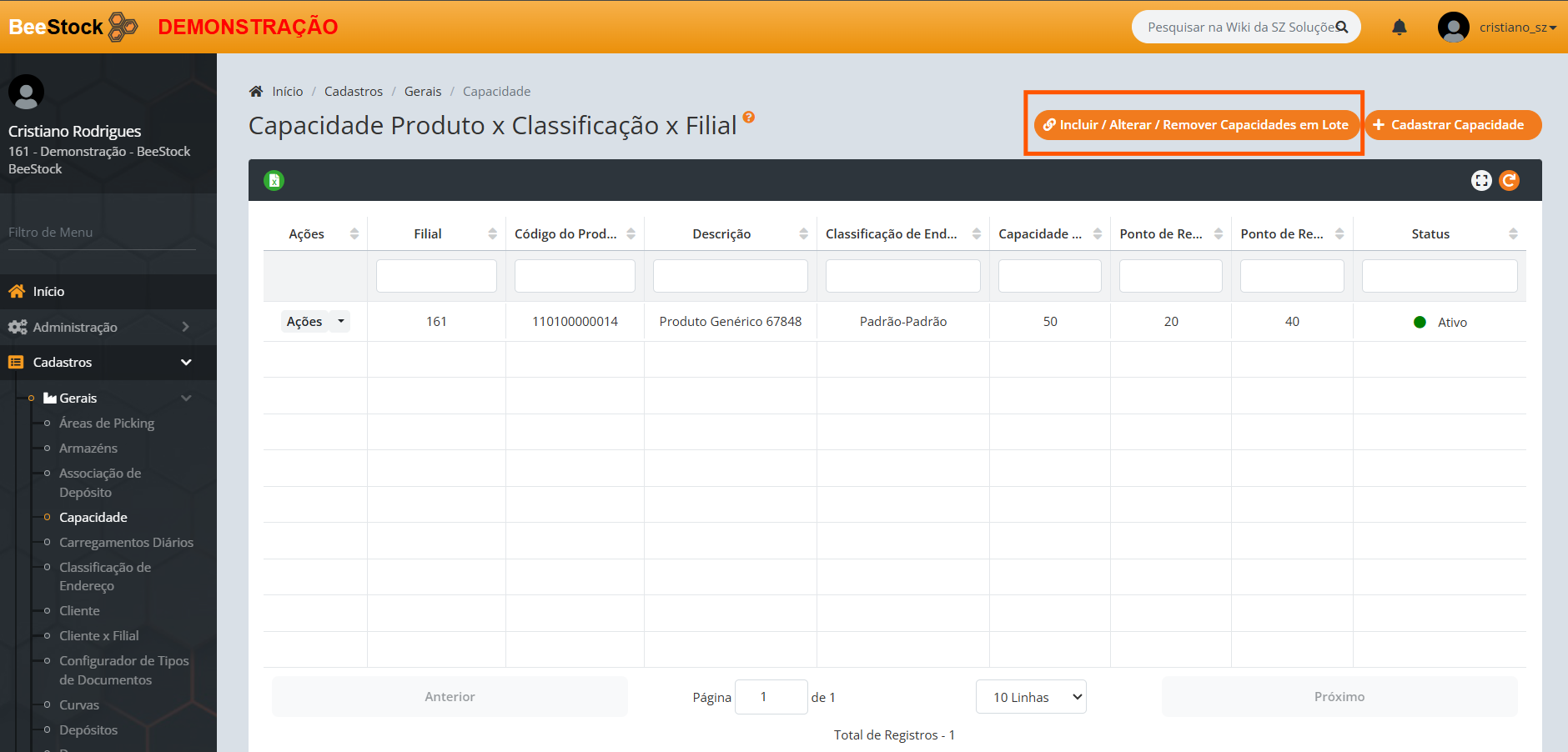Image resolution: width=1568 pixels, height=752 pixels.
Task: Click the fullscreen expand table icon
Action: tap(1481, 180)
